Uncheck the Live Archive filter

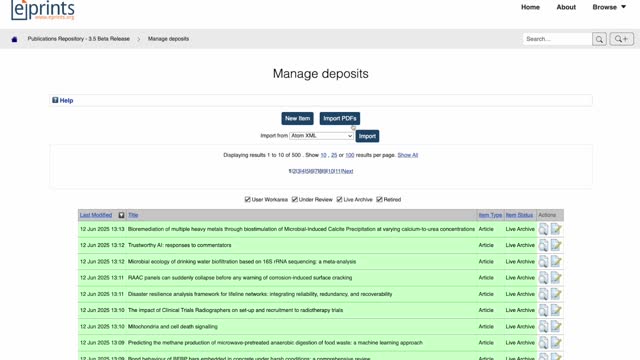[339, 200]
